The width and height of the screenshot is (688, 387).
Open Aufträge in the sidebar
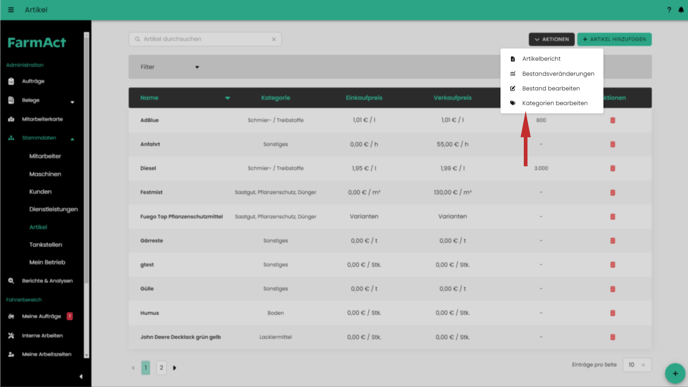tap(33, 81)
